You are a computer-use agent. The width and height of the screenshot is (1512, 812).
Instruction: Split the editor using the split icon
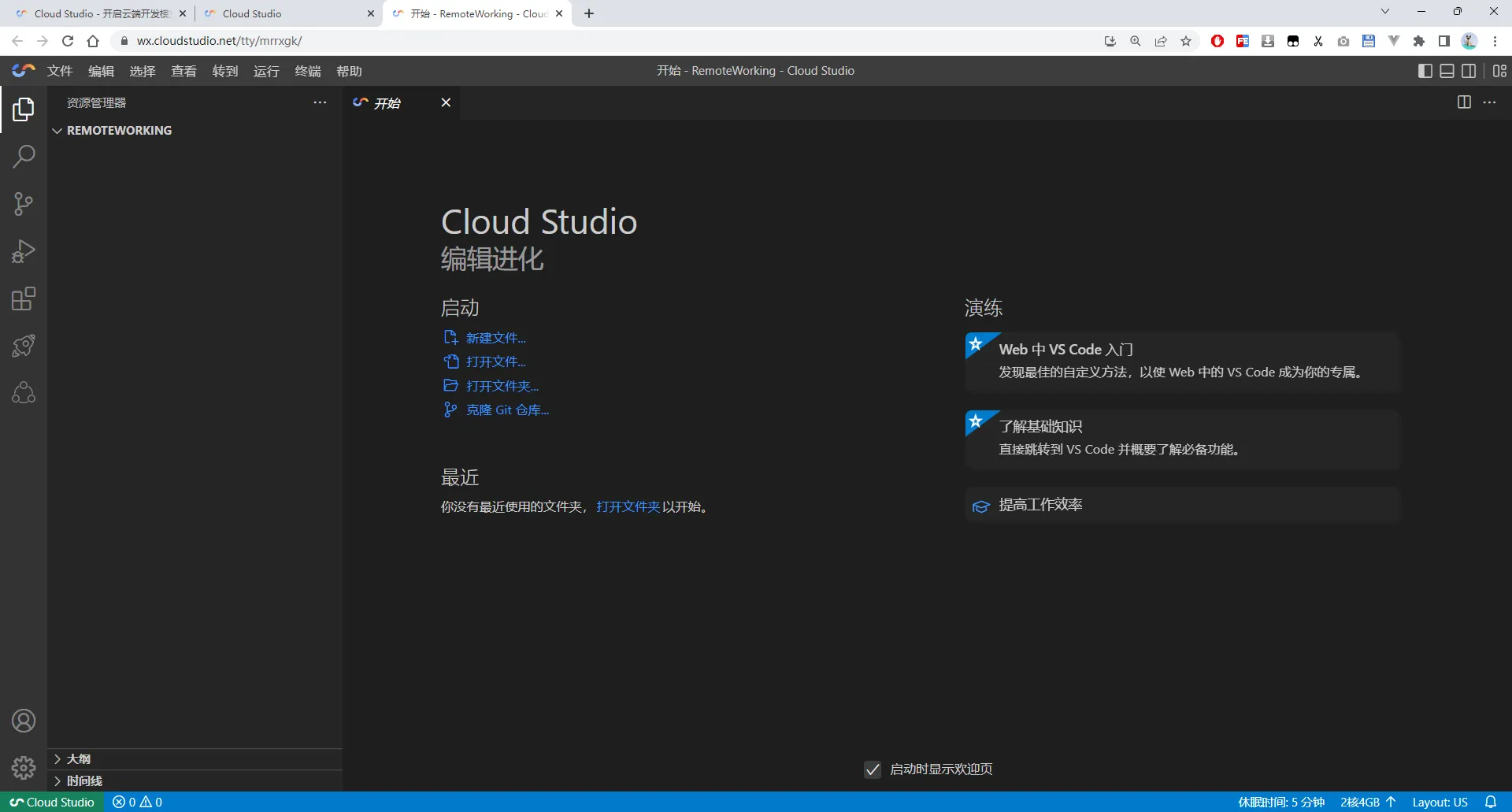coord(1463,102)
